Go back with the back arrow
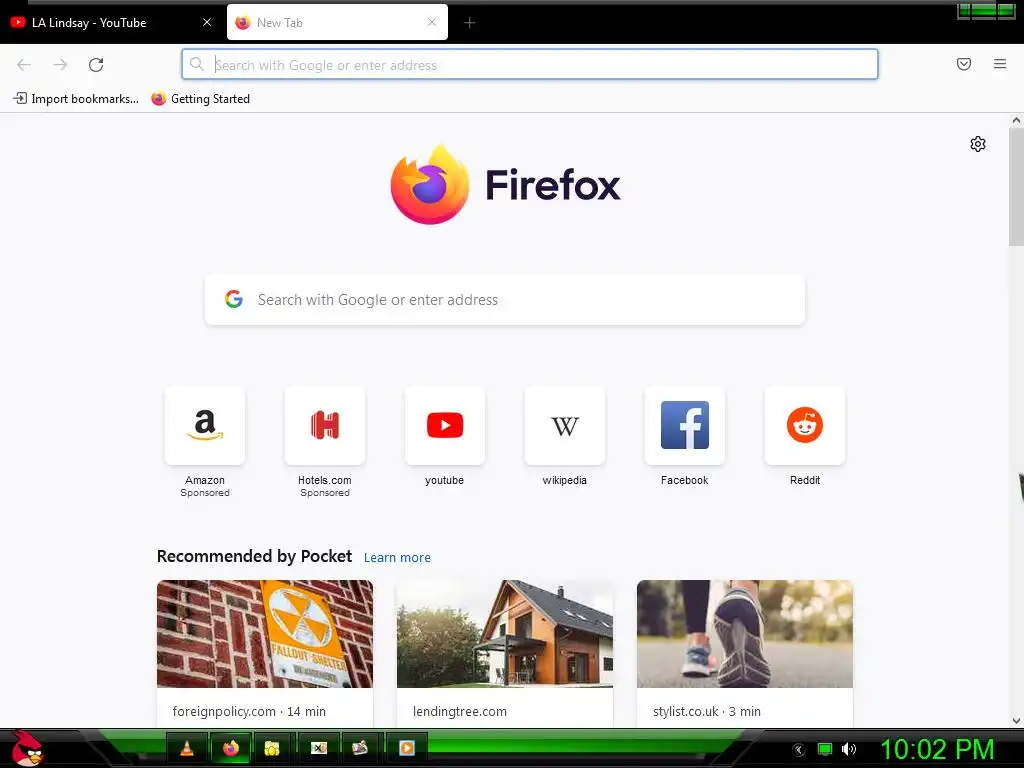1024x768 pixels. pos(24,65)
